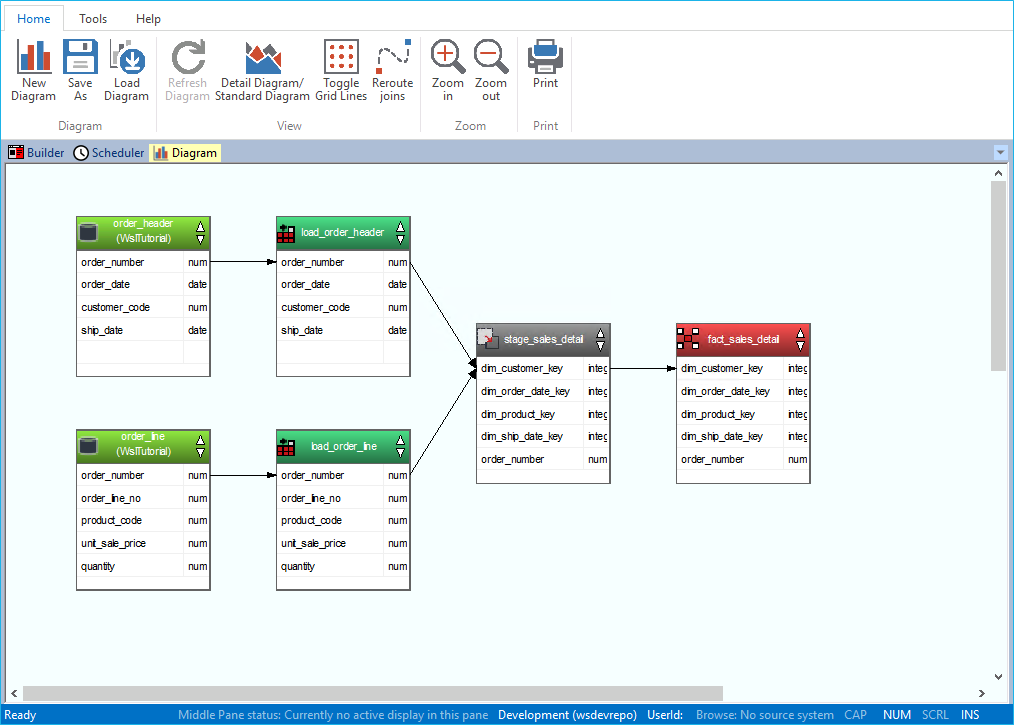This screenshot has width=1014, height=725.
Task: Select dim_product_key in stage_sales_detail
Action: click(x=543, y=414)
